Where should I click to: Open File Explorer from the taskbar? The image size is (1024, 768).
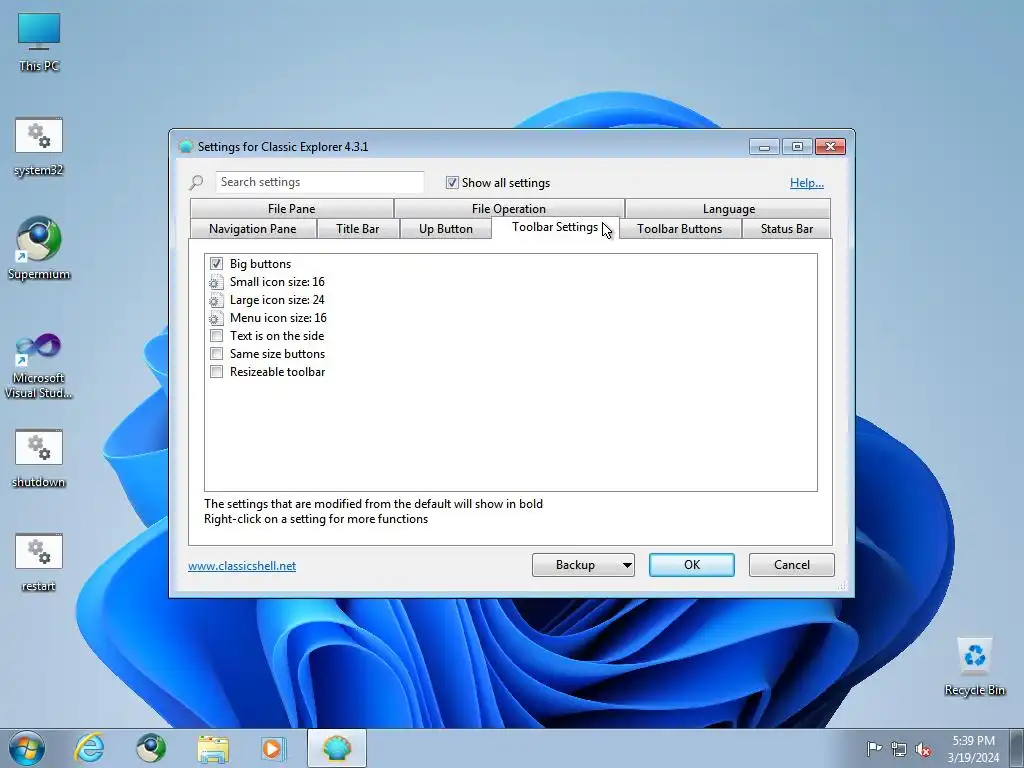coord(213,748)
